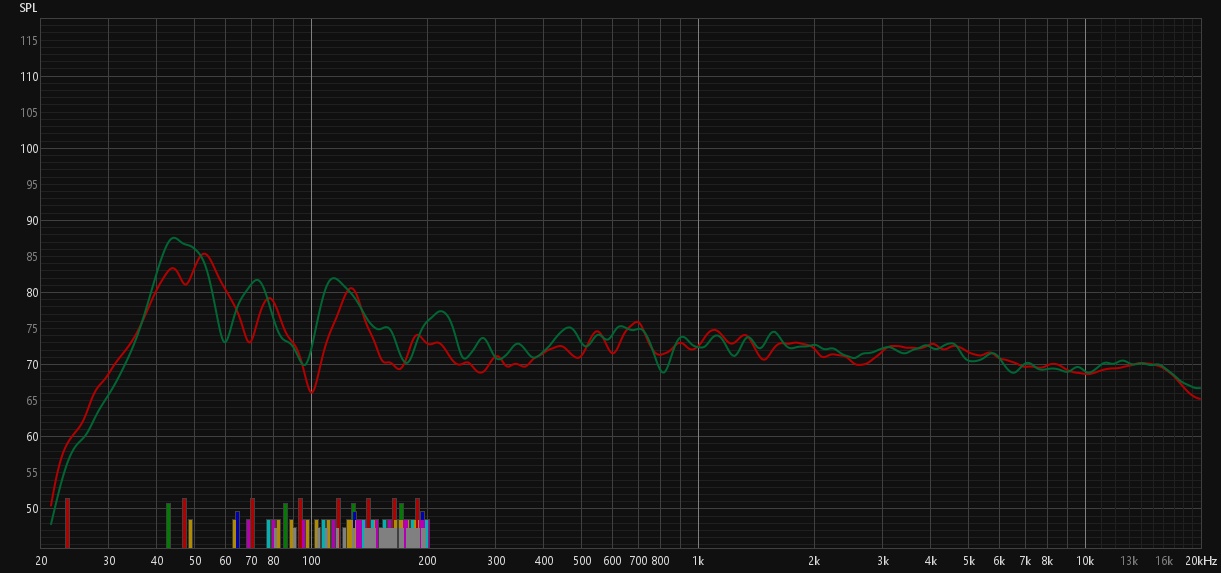Click the green mode bar left of 50 Hz

tap(168, 525)
